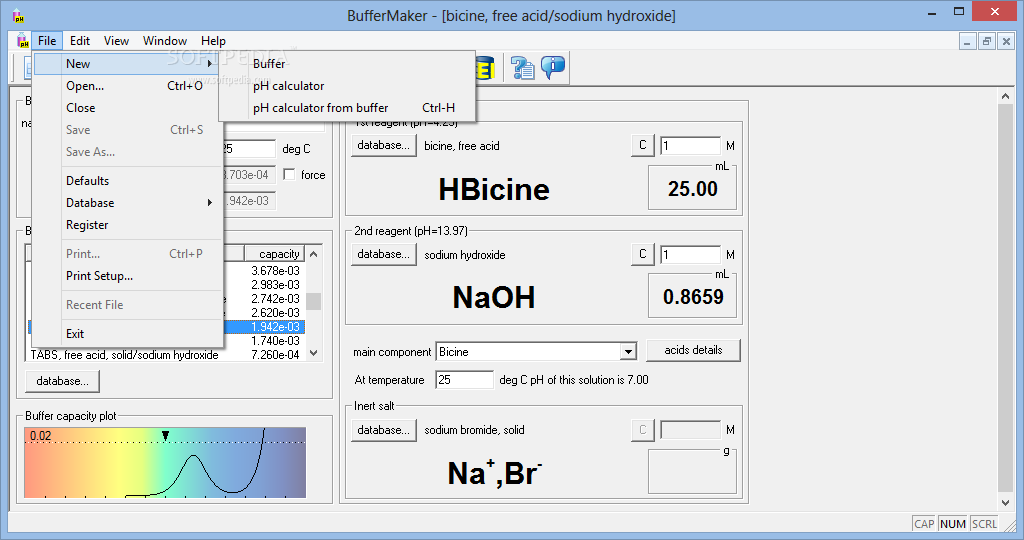Click the C button for sodium hydroxide
This screenshot has width=1024, height=540.
pyautogui.click(x=643, y=254)
